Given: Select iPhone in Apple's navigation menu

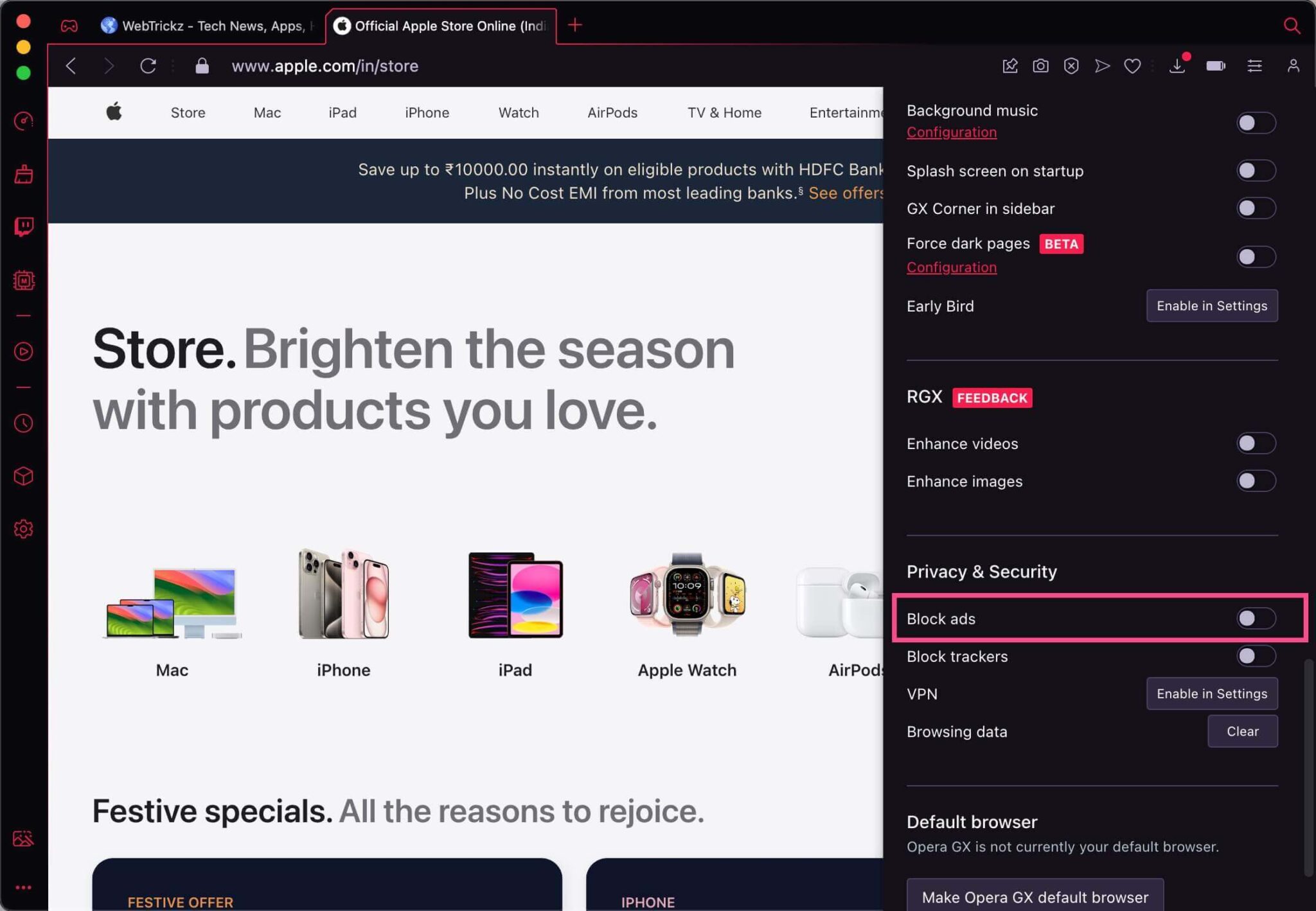Looking at the screenshot, I should click(426, 112).
